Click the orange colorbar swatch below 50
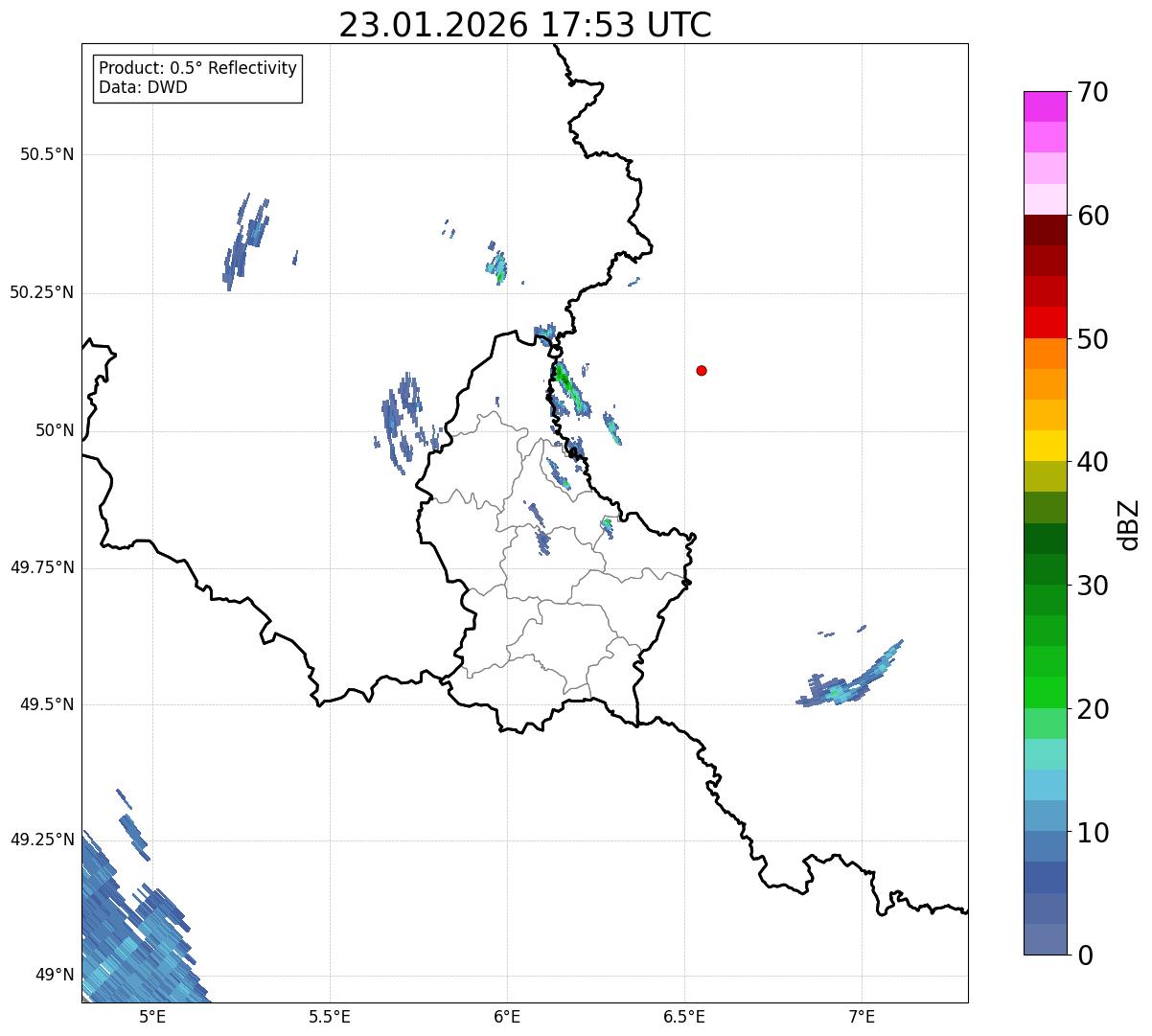Image resolution: width=1152 pixels, height=1036 pixels. click(1045, 354)
